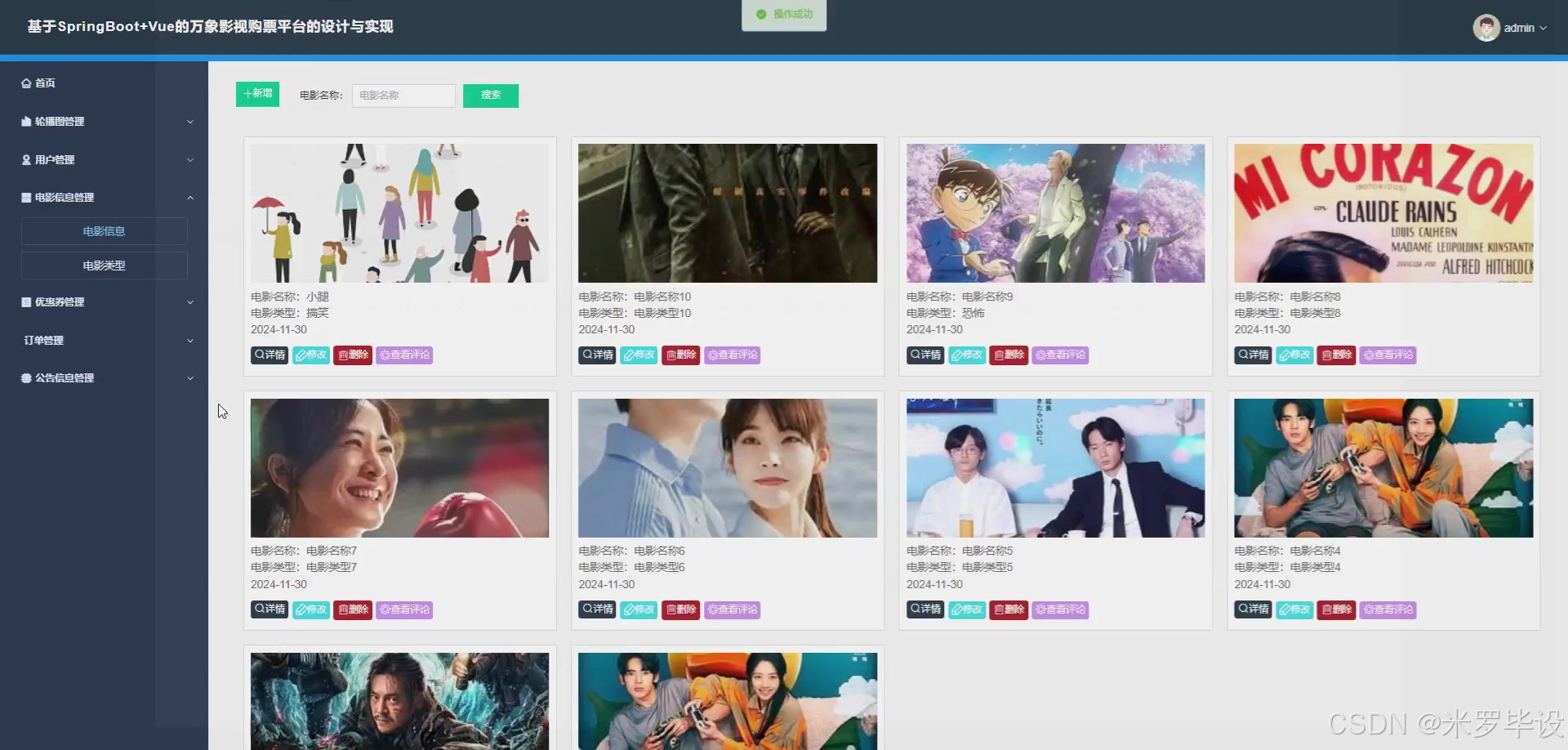Open 查看评论 for movie 小腿
Screen dimensions: 1568x750
tap(404, 355)
